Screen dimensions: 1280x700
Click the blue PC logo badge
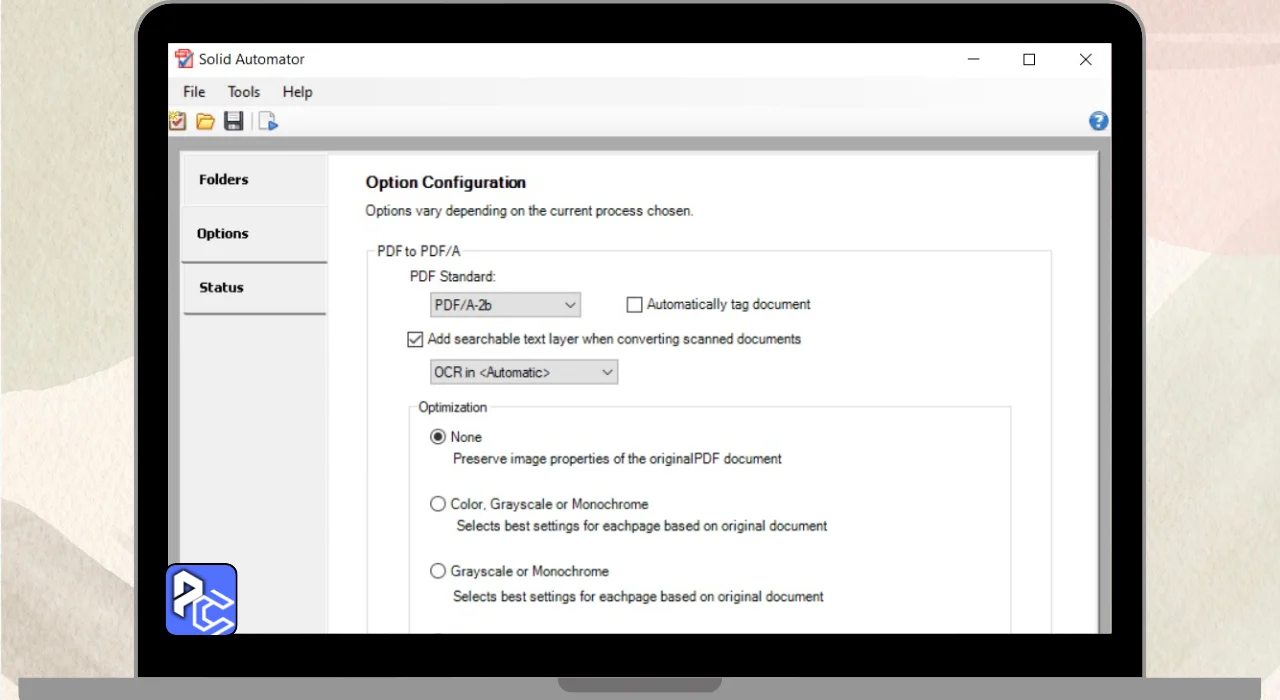tap(201, 599)
